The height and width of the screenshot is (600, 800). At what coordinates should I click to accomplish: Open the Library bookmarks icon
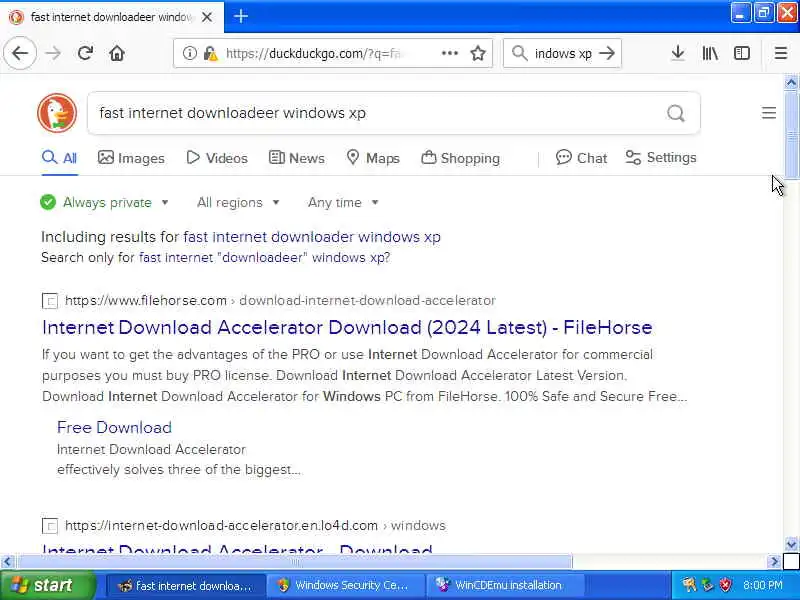pyautogui.click(x=710, y=53)
